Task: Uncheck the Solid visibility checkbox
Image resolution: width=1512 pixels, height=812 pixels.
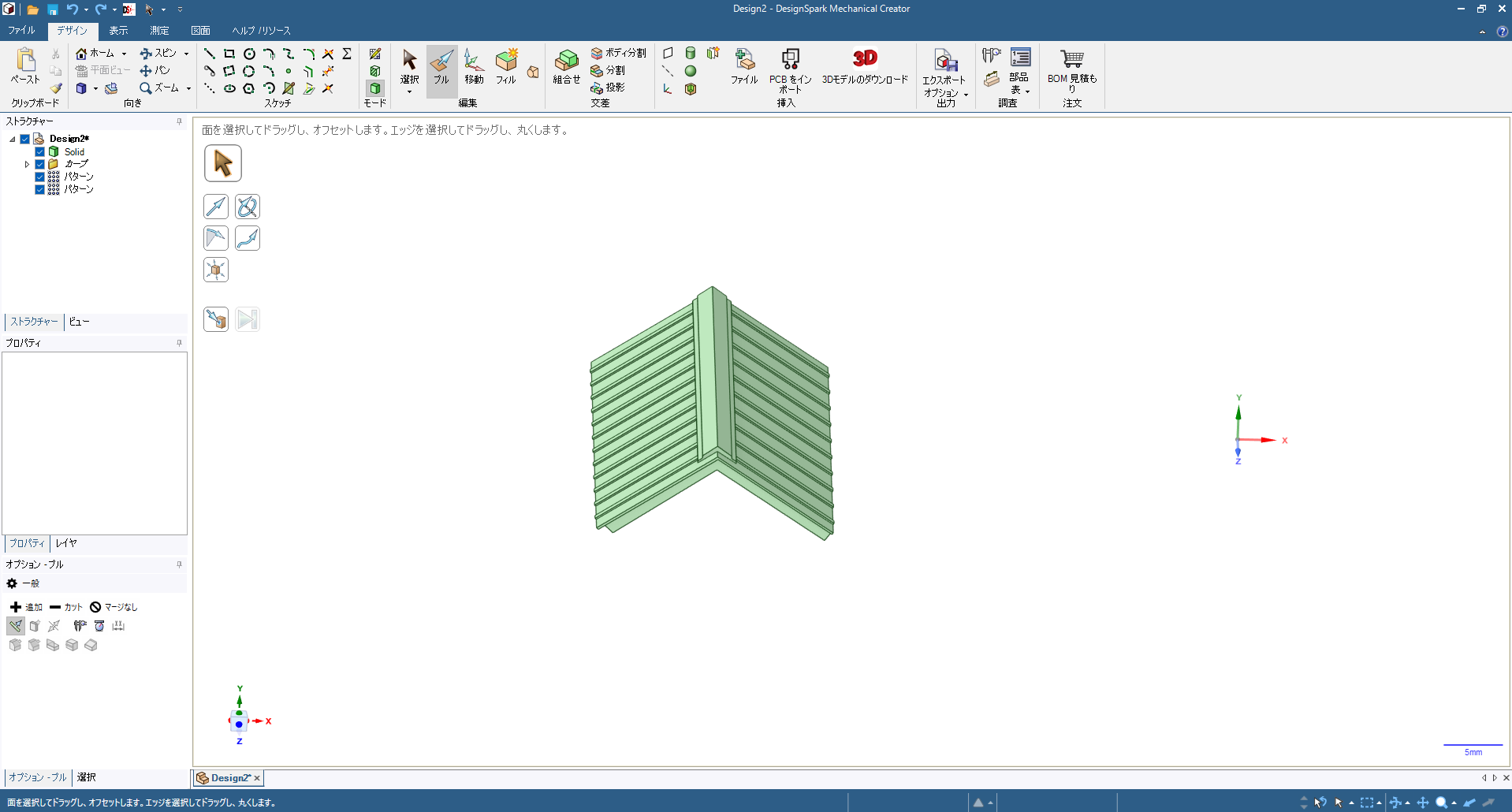Action: coord(39,151)
